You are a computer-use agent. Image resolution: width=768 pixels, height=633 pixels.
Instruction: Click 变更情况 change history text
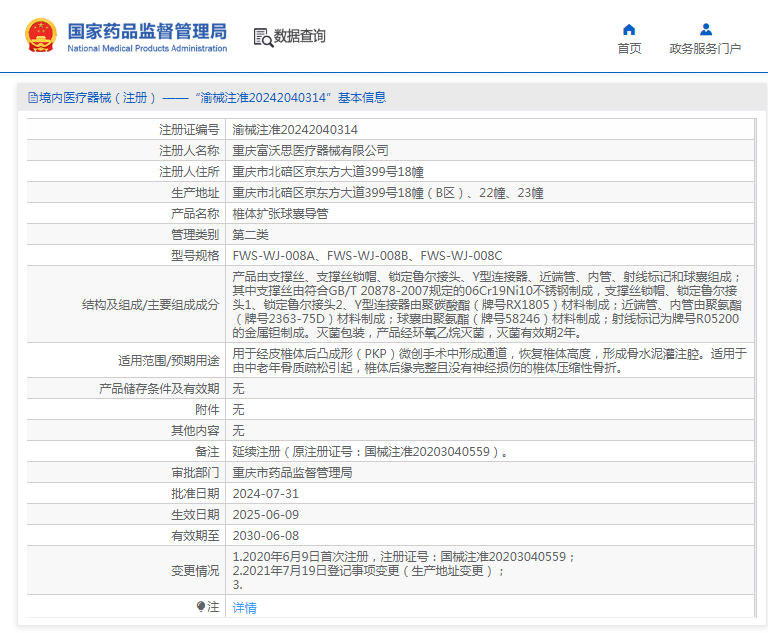404,570
